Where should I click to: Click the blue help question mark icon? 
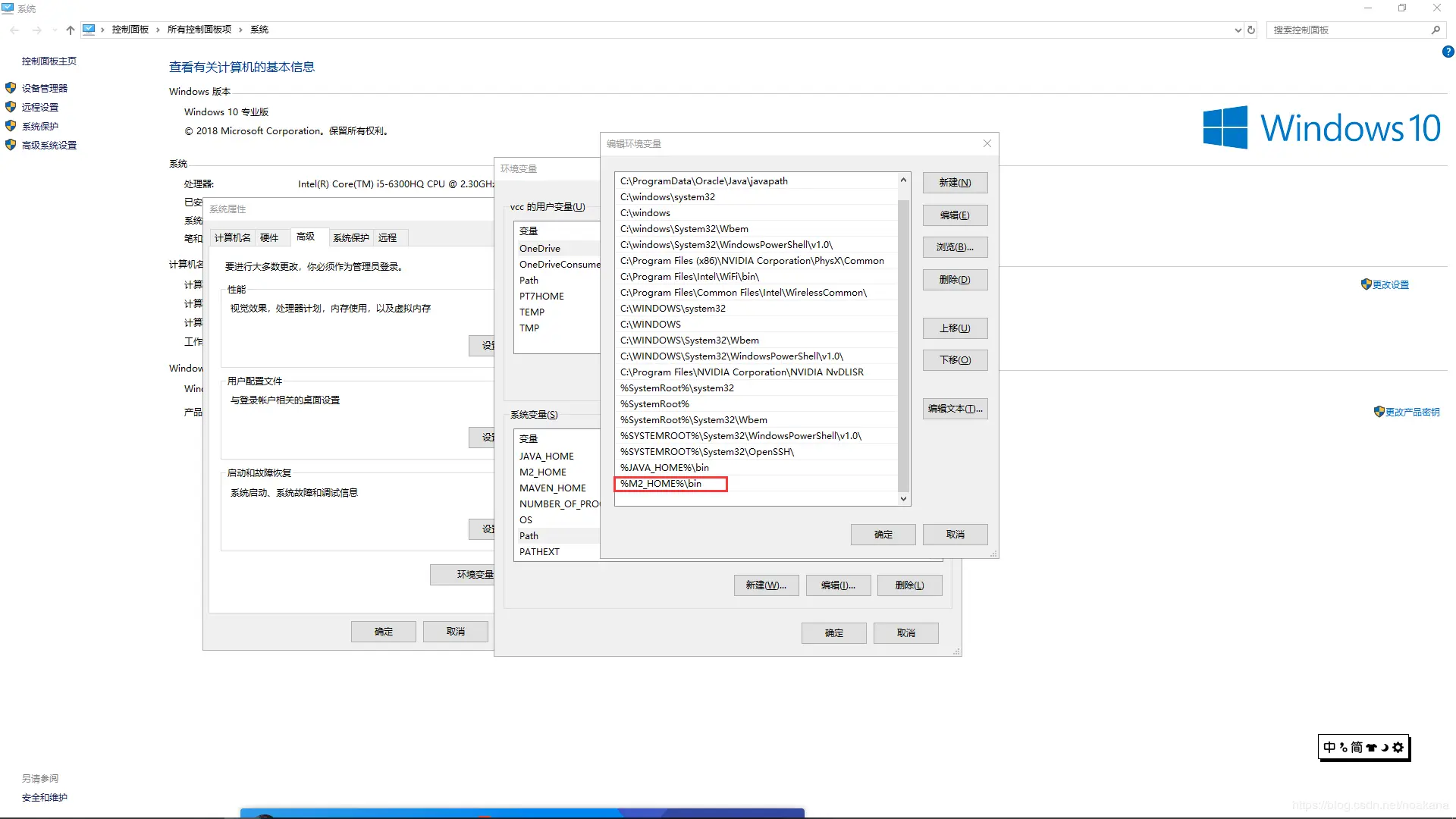click(1448, 52)
